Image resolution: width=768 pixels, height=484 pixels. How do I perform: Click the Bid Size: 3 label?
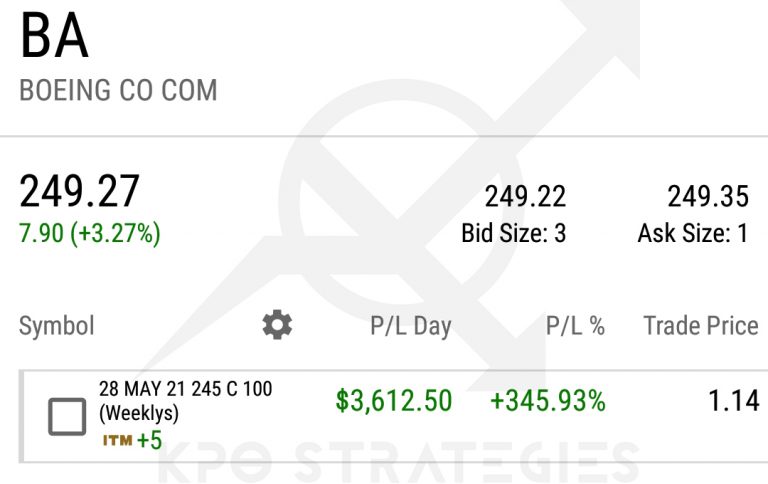pyautogui.click(x=513, y=233)
